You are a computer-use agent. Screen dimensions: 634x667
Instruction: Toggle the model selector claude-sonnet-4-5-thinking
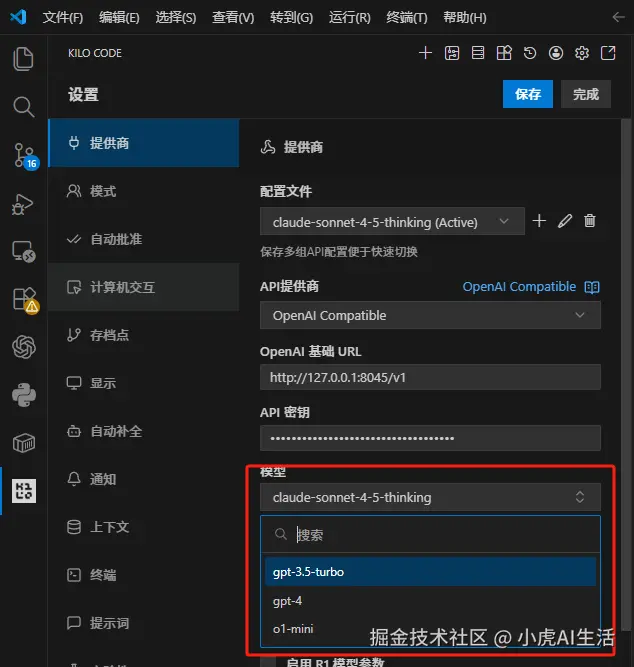click(430, 497)
